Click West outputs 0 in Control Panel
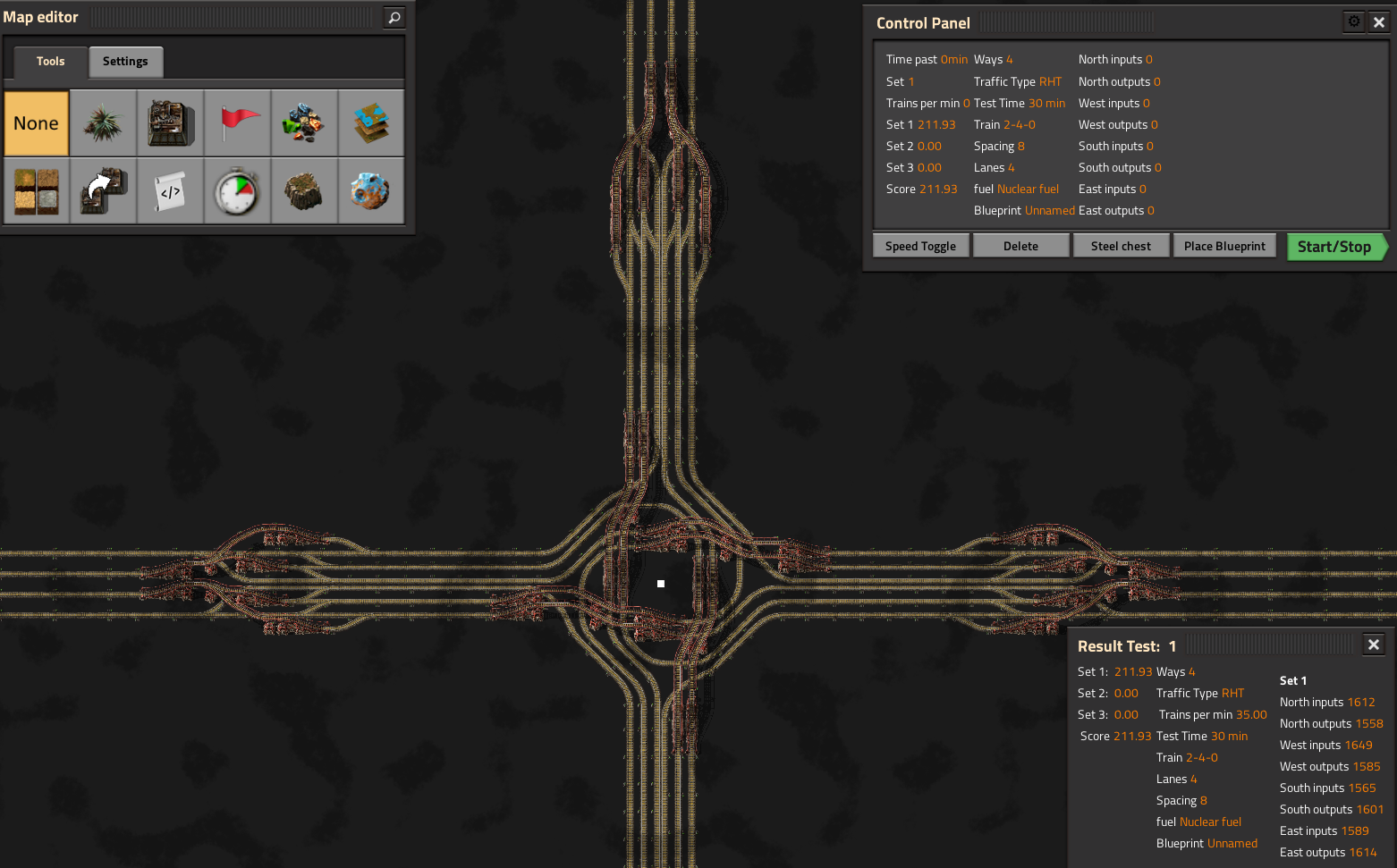 pos(1118,125)
